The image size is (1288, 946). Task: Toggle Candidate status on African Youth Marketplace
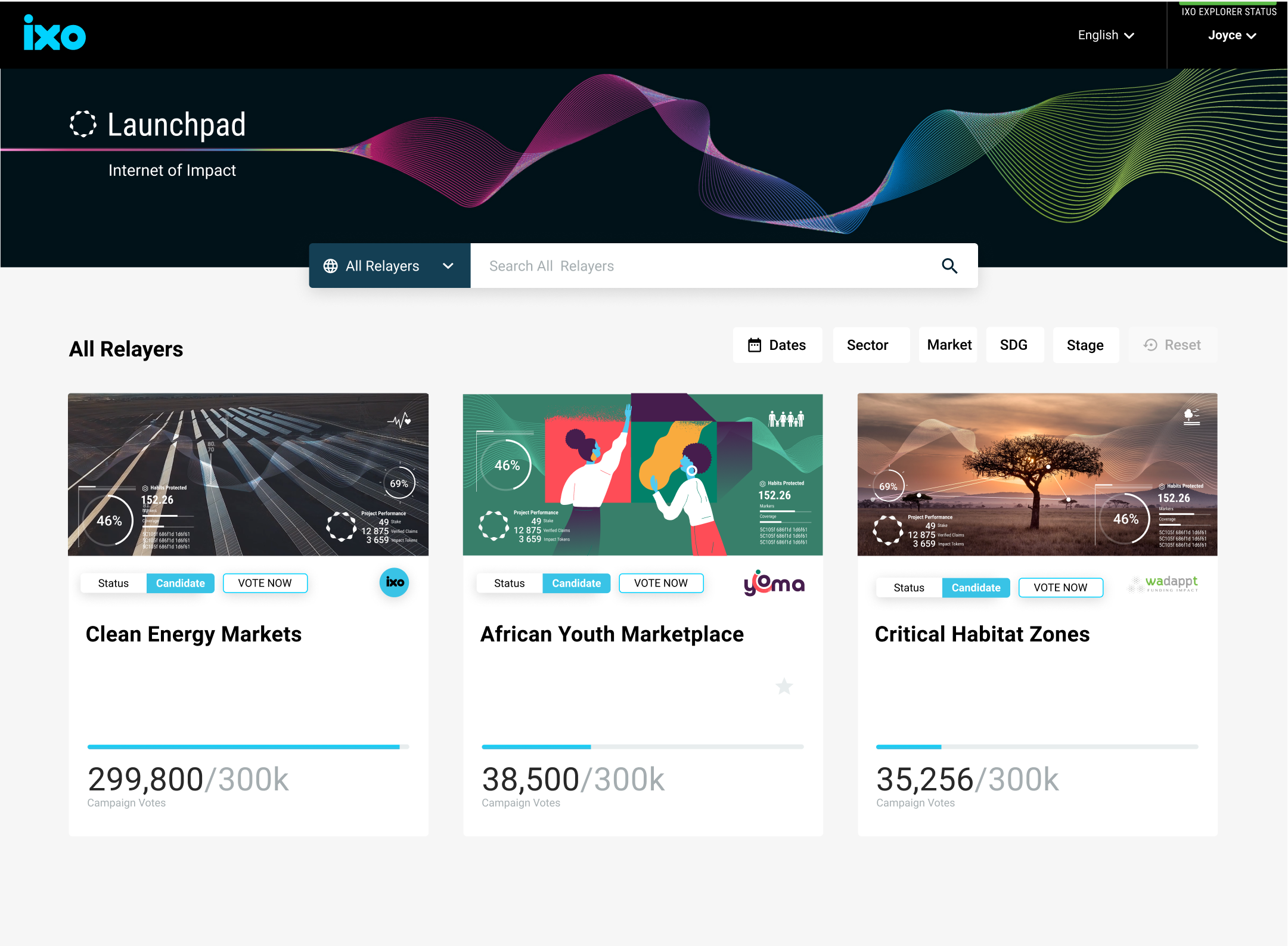pyautogui.click(x=576, y=583)
